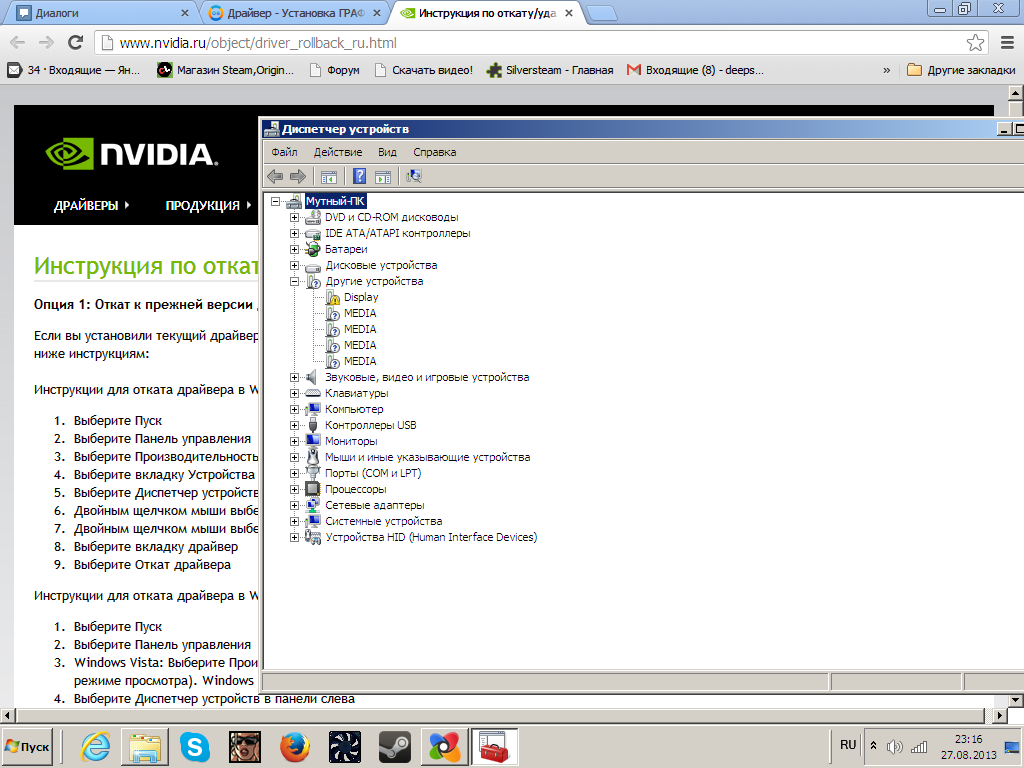Open the Магазин Steam,Origin bookmark
Image resolution: width=1024 pixels, height=768 pixels.
point(226,70)
